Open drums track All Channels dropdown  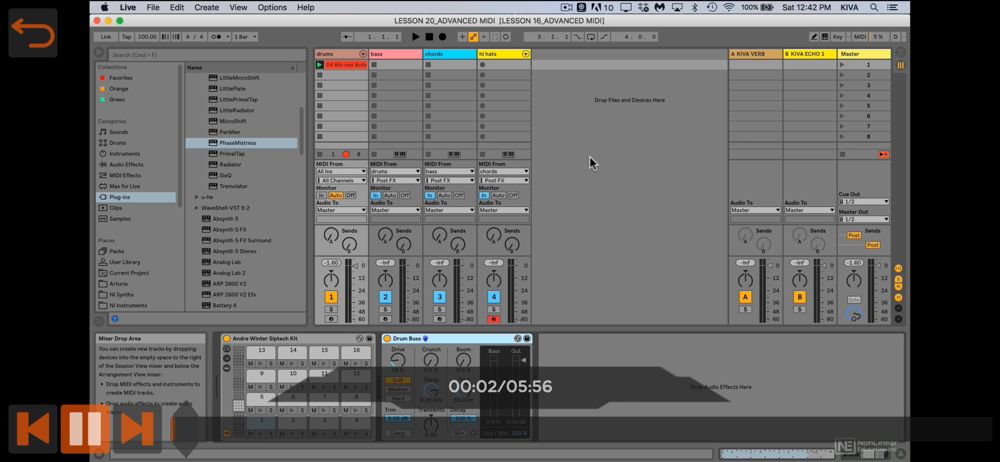(x=341, y=181)
